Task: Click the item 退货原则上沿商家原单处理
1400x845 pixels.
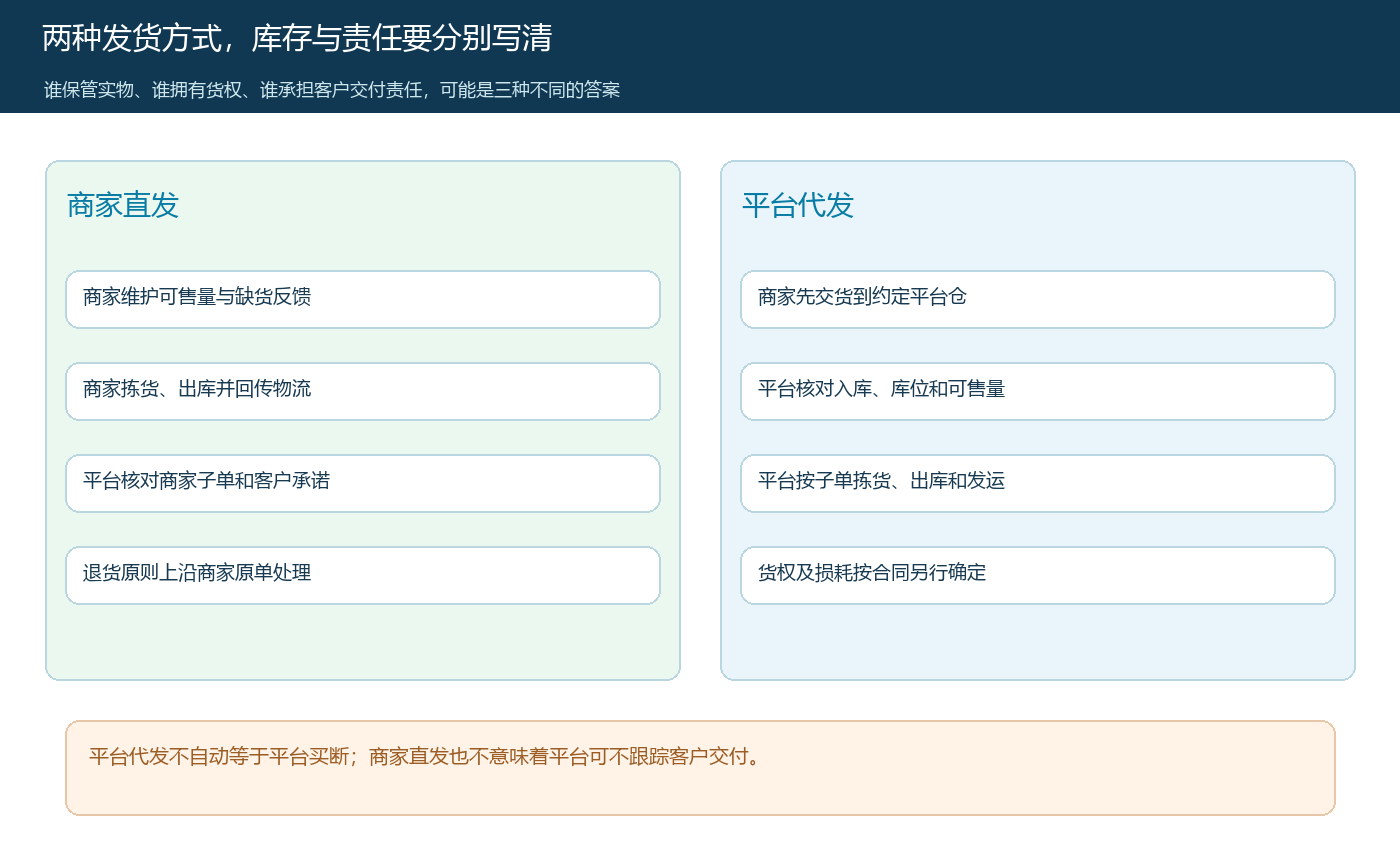Action: (x=363, y=575)
